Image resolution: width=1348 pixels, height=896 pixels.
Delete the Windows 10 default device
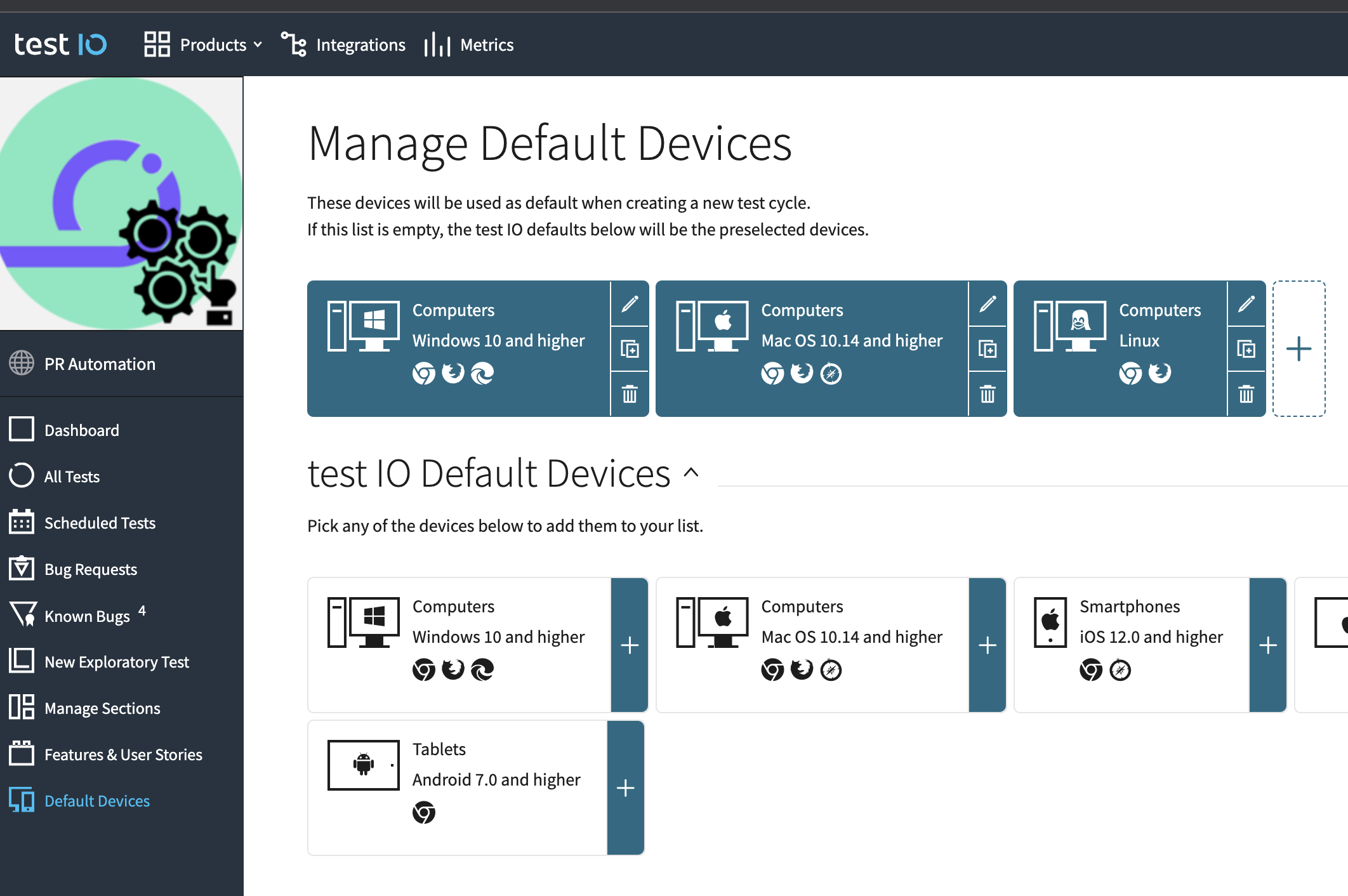629,394
